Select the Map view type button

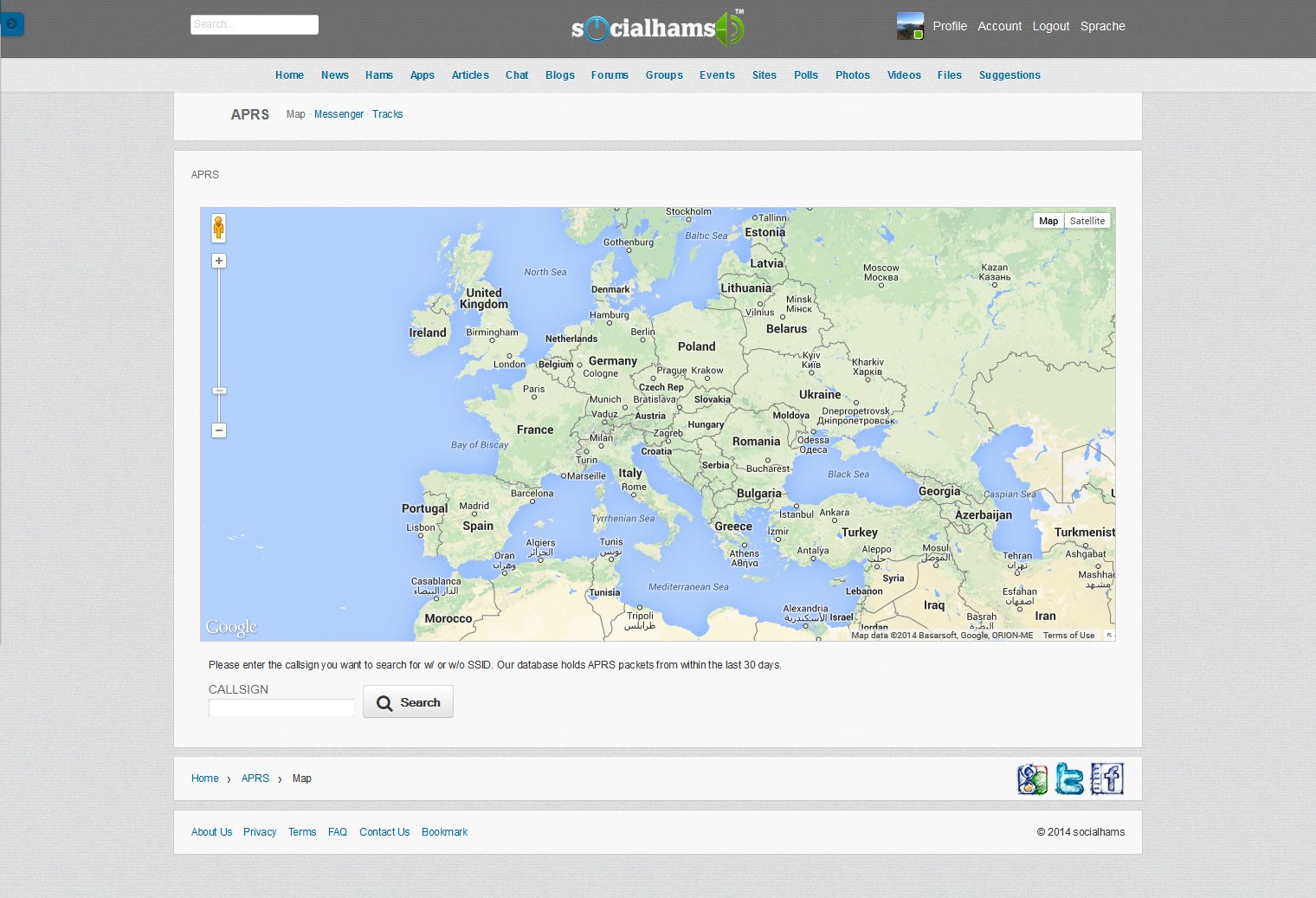[x=1048, y=221]
